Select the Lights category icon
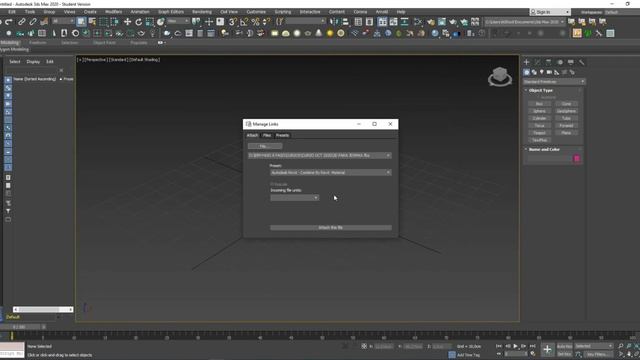Screen dimensions: 640x360 [542, 72]
